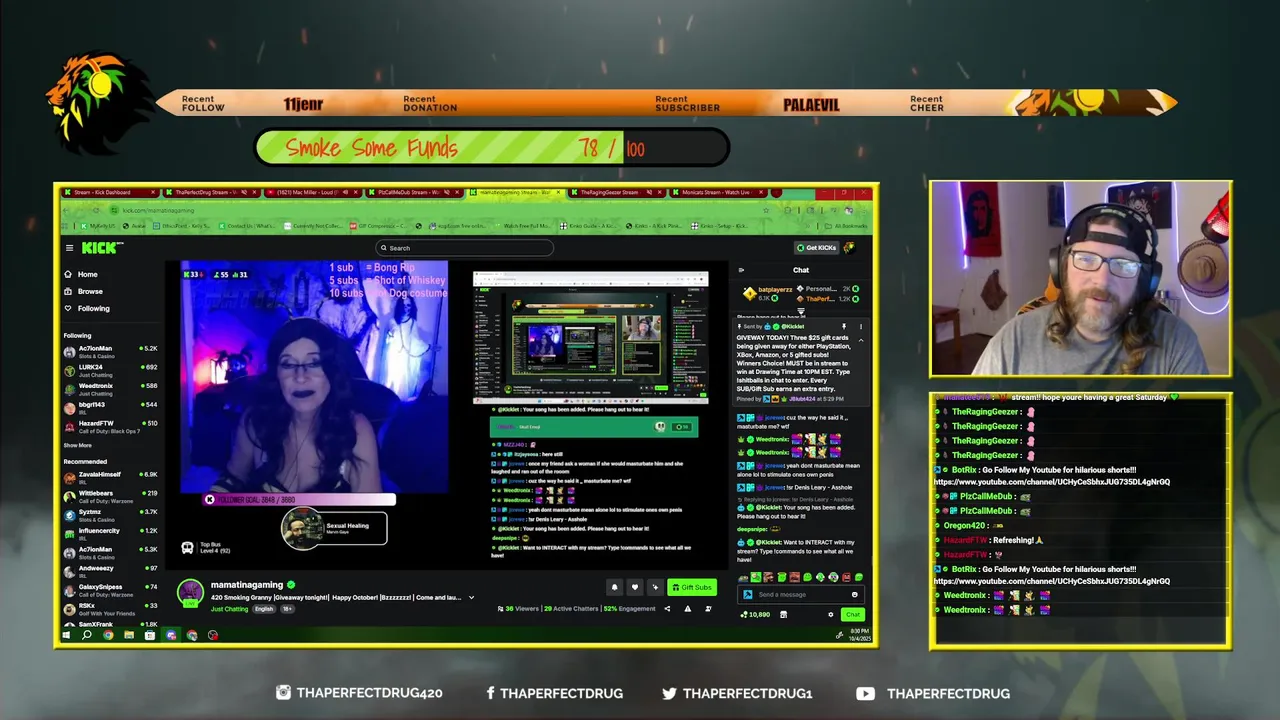The image size is (1280, 720).
Task: Collapse the pinned GIVEAWAY message
Action: (x=861, y=340)
